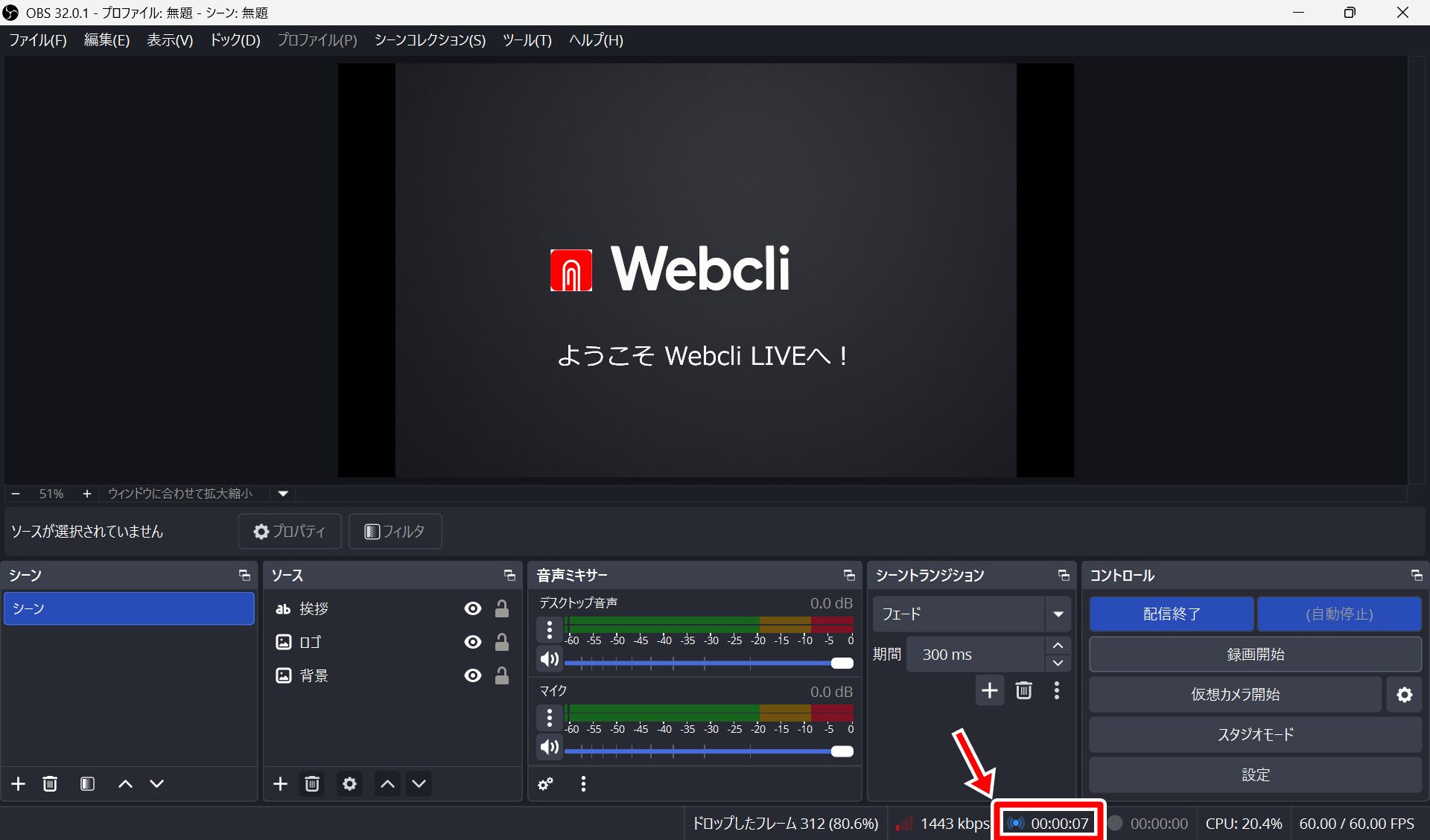The image size is (1430, 840).
Task: Hide the 挨拶 text source
Action: coord(472,608)
